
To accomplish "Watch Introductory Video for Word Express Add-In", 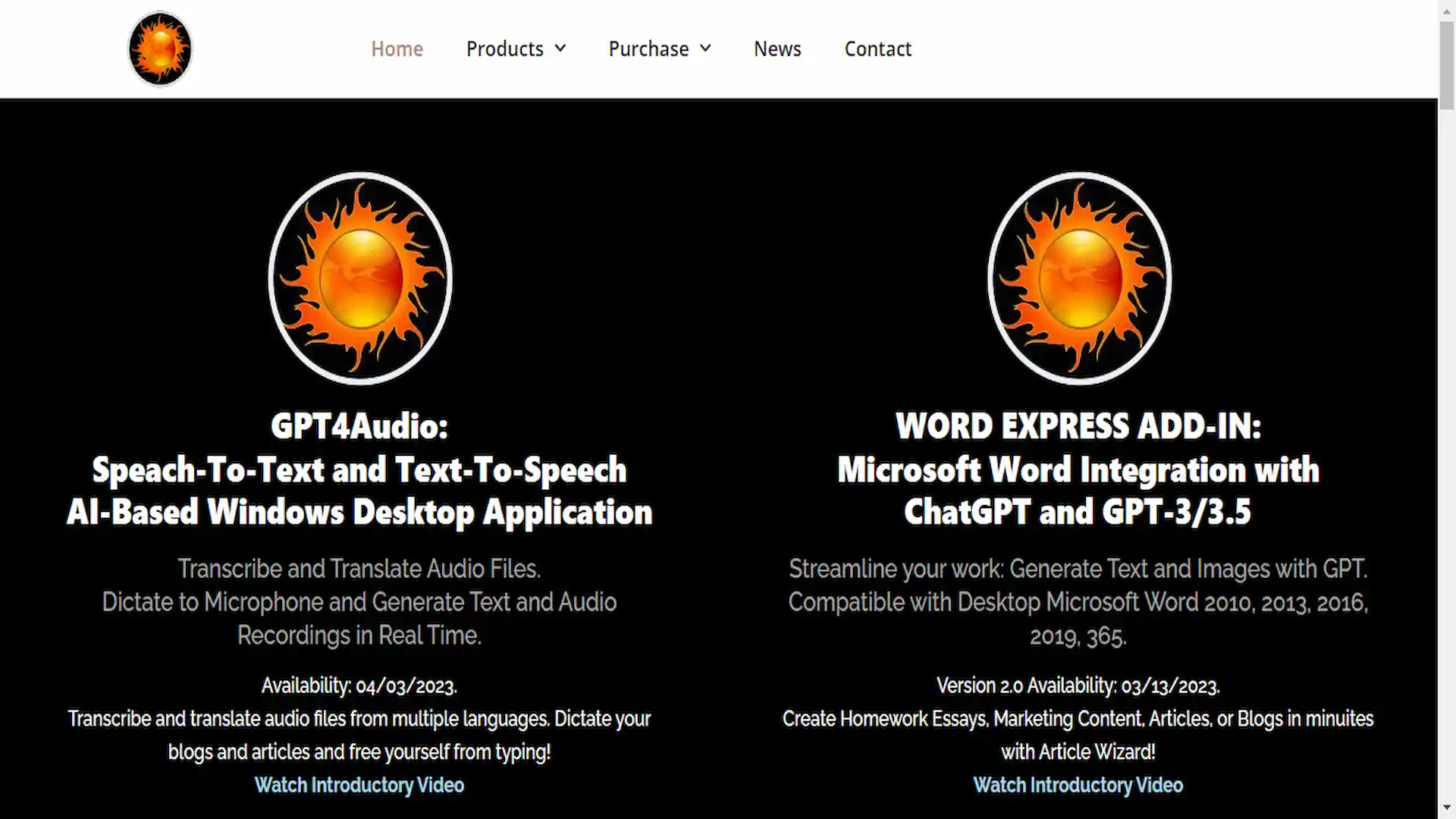I will pyautogui.click(x=1078, y=786).
